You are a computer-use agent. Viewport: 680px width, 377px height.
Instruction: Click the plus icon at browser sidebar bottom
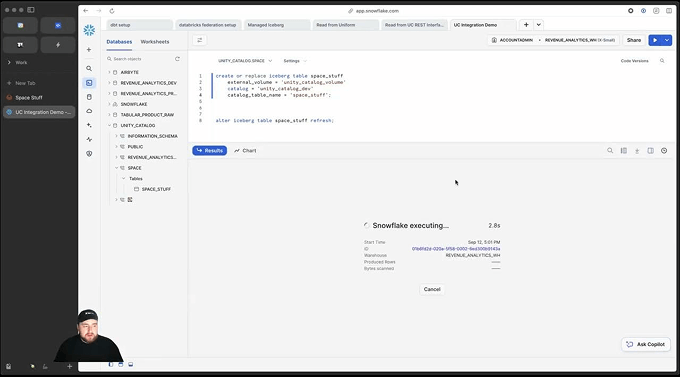pyautogui.click(x=69, y=366)
